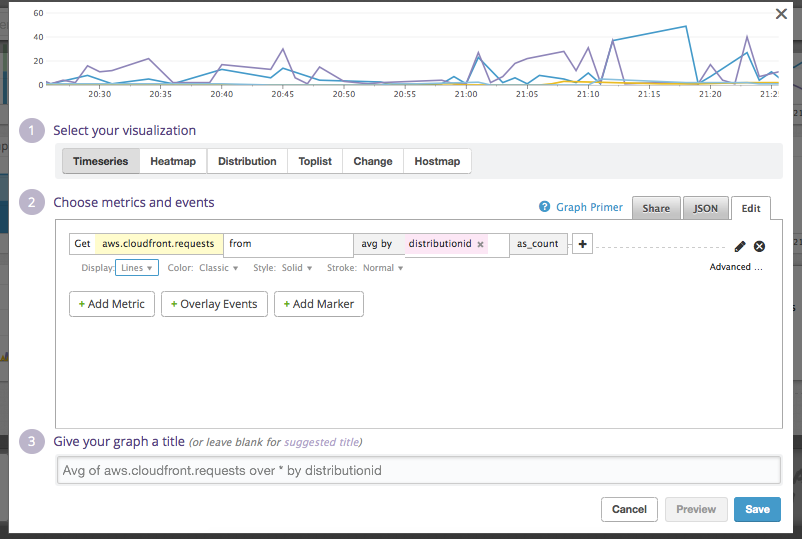The height and width of the screenshot is (539, 802).
Task: Close the graph editor dialog
Action: click(780, 13)
